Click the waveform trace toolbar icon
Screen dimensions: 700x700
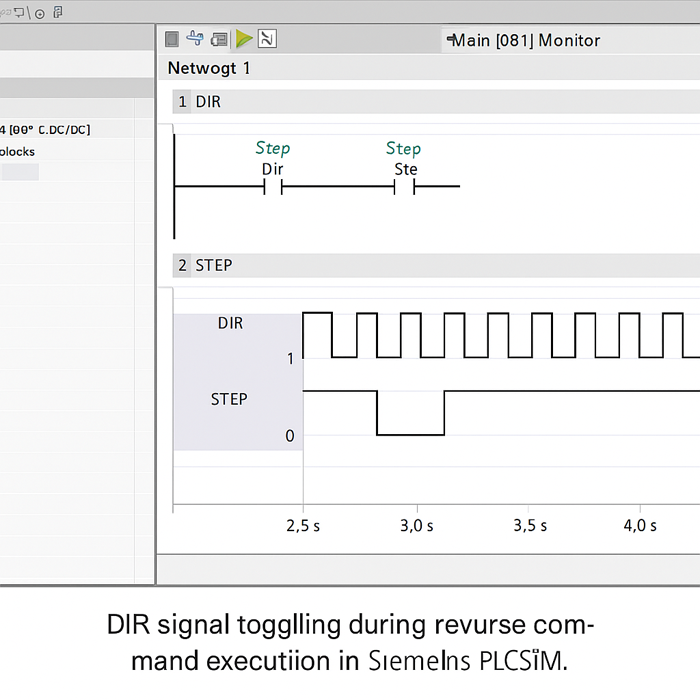pyautogui.click(x=267, y=39)
